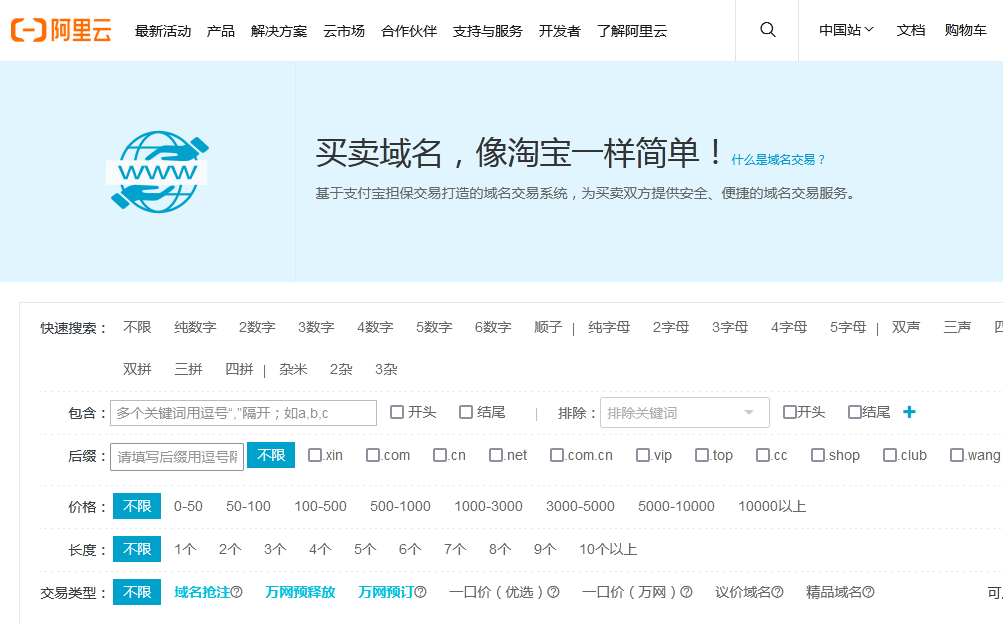Image resolution: width=1003 pixels, height=624 pixels.
Task: Open the search magnifier icon
Action: pos(768,30)
